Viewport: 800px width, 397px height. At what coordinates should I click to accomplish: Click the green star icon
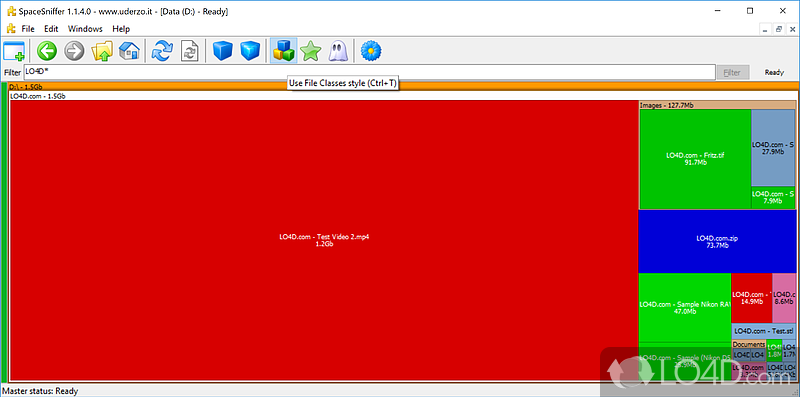click(x=311, y=51)
